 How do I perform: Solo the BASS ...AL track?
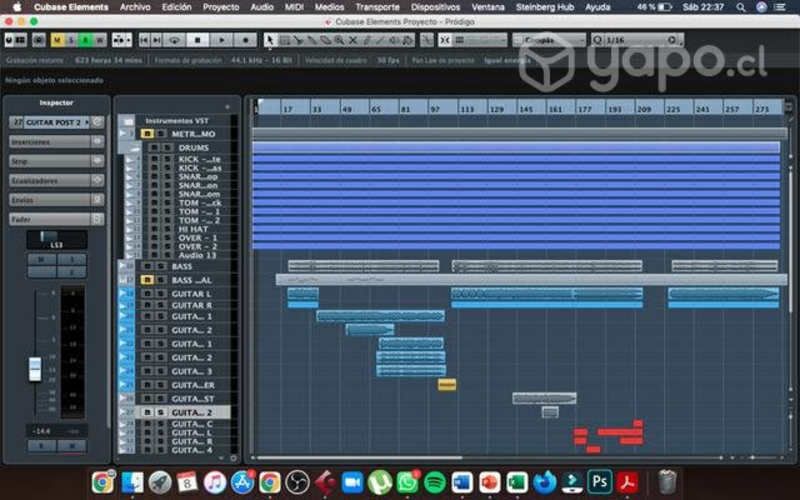[160, 280]
